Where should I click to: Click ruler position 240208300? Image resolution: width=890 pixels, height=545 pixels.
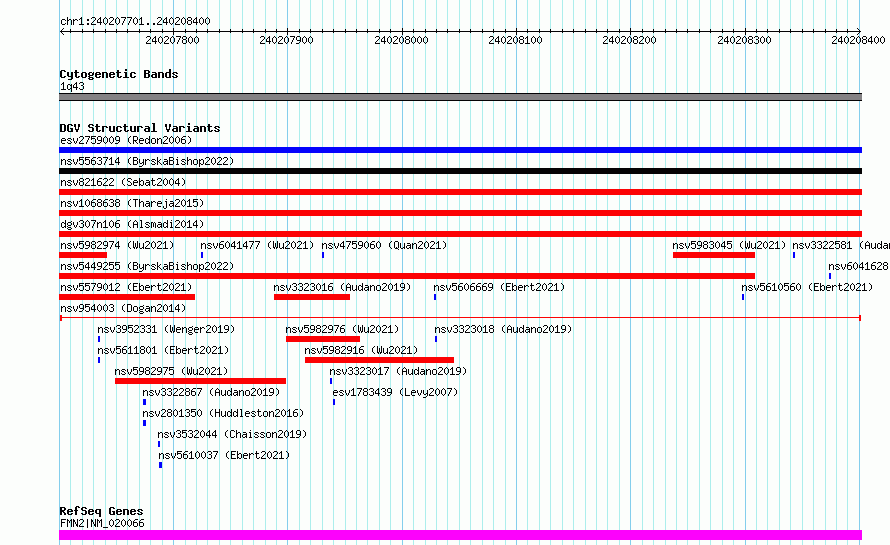pyautogui.click(x=744, y=40)
